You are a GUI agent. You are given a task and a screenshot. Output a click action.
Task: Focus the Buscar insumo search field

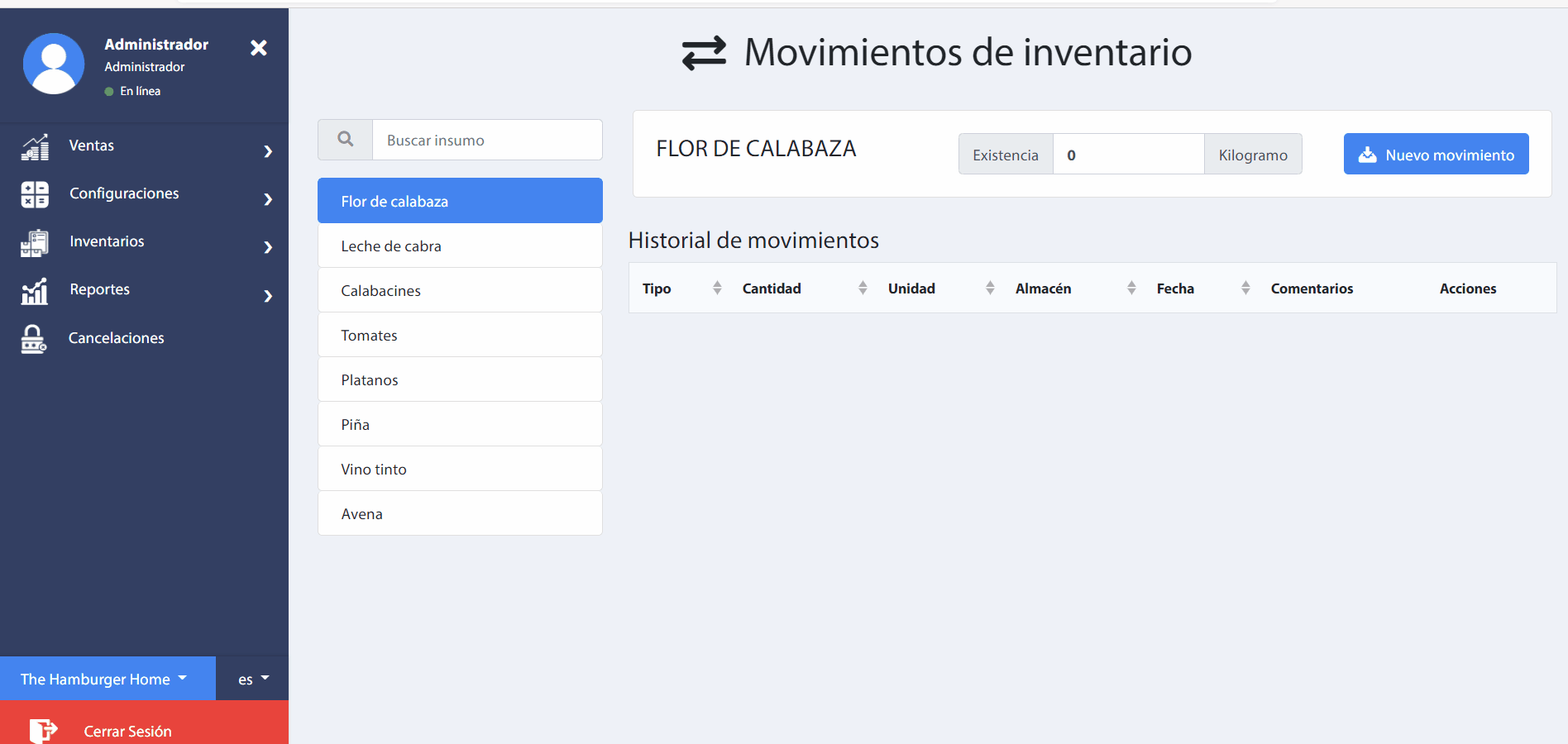pyautogui.click(x=487, y=140)
